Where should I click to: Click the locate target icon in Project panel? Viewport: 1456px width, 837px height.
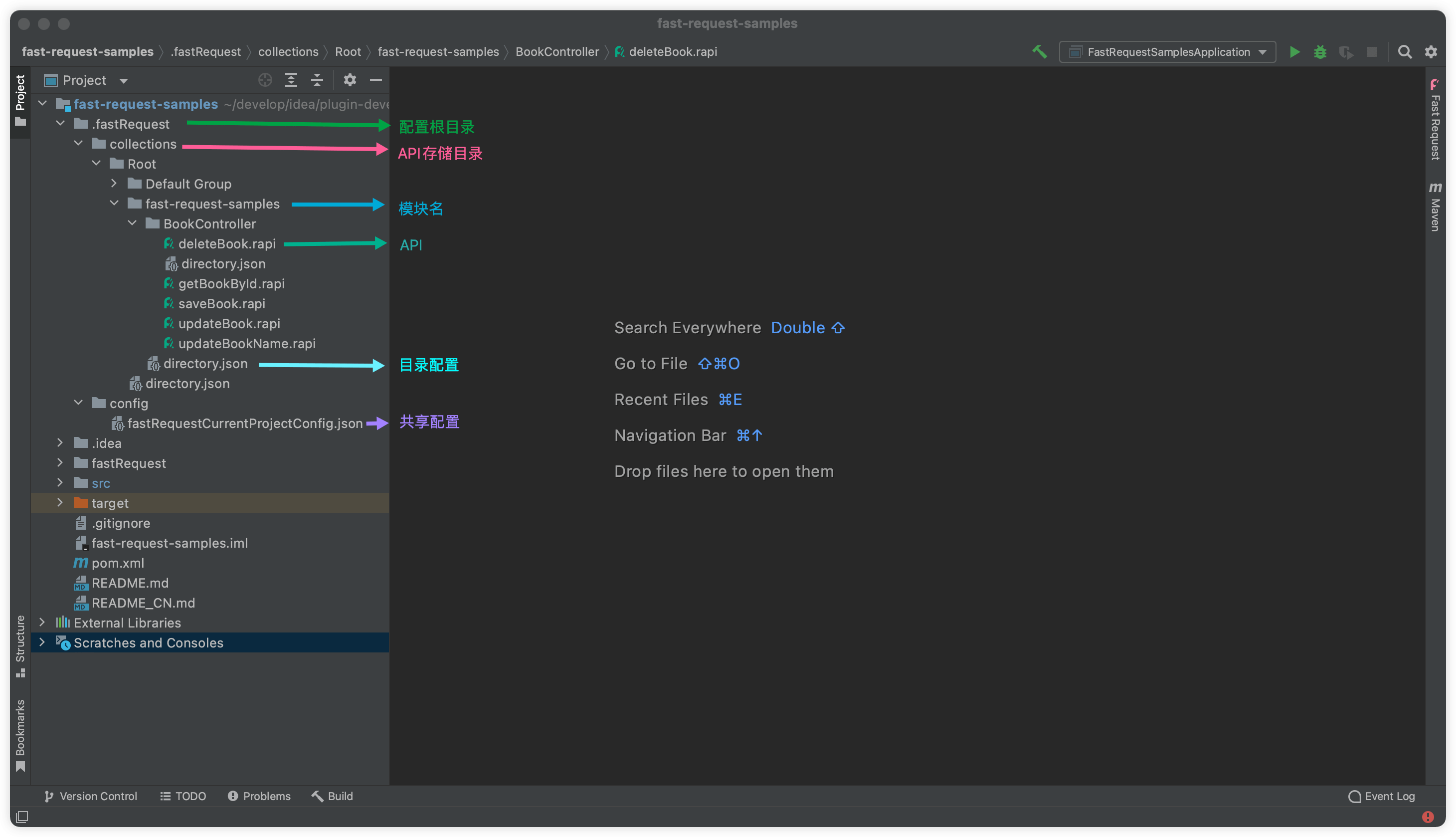pos(265,80)
